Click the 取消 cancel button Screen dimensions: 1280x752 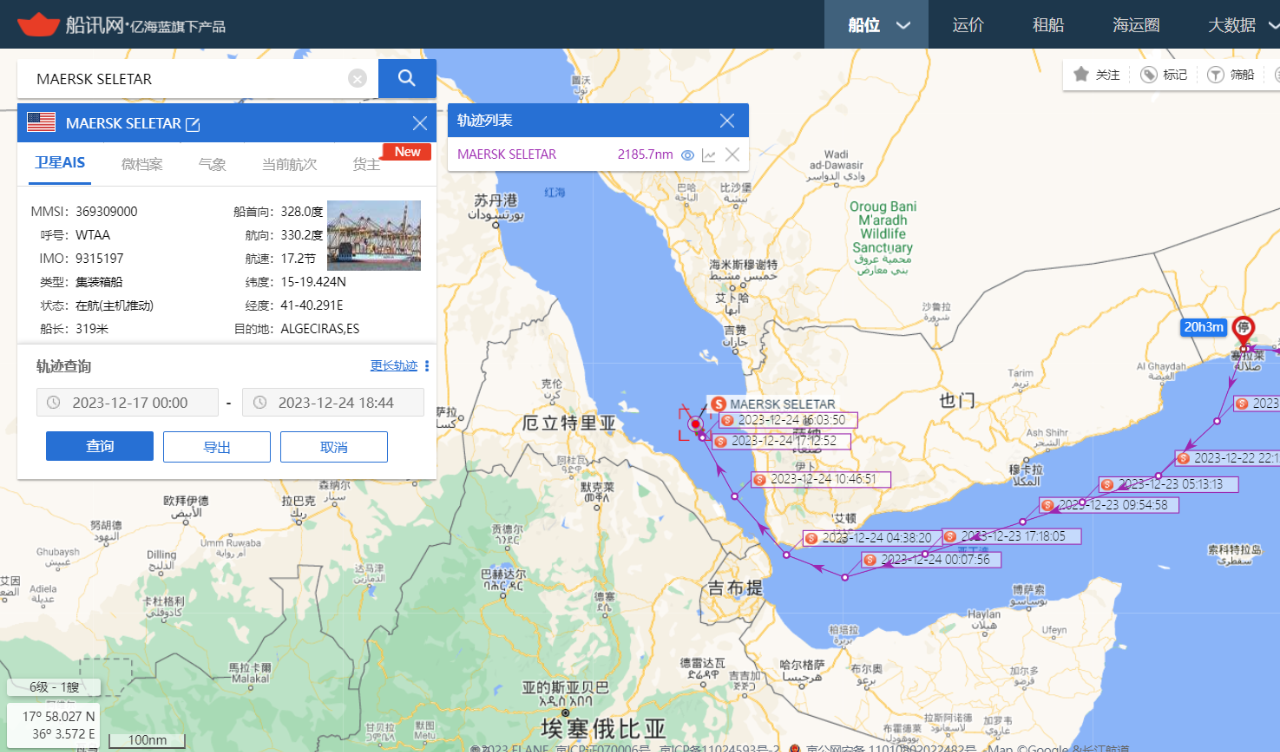334,447
